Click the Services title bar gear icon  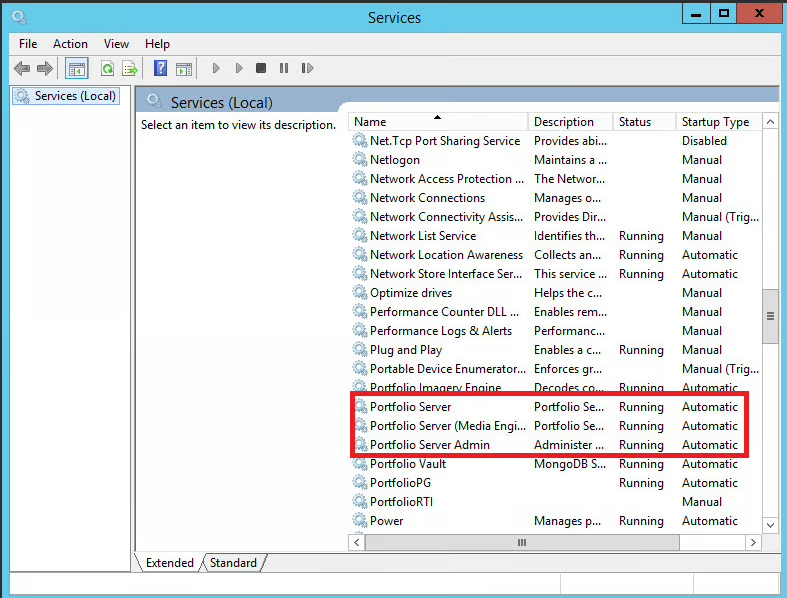point(20,18)
